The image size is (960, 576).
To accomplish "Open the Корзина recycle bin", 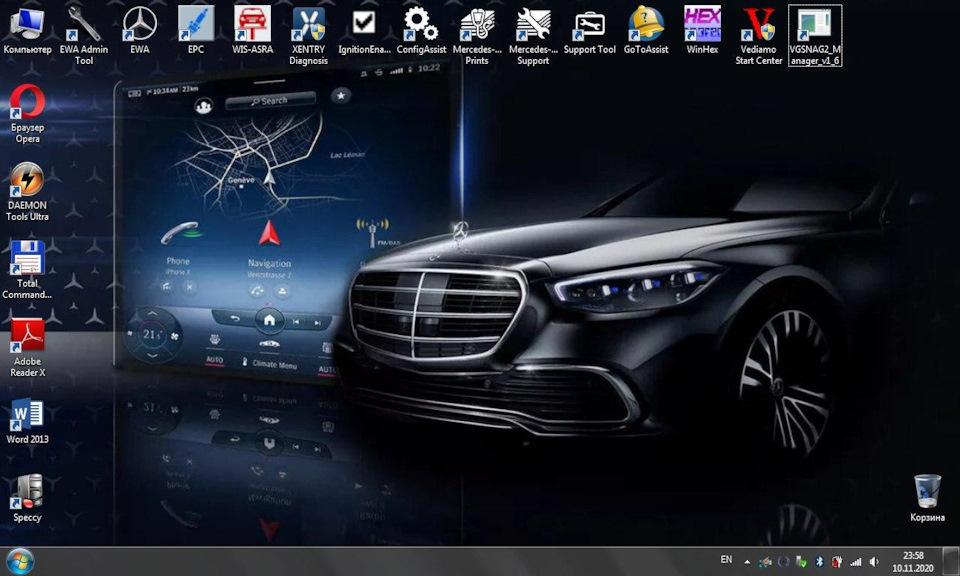I will tap(927, 499).
